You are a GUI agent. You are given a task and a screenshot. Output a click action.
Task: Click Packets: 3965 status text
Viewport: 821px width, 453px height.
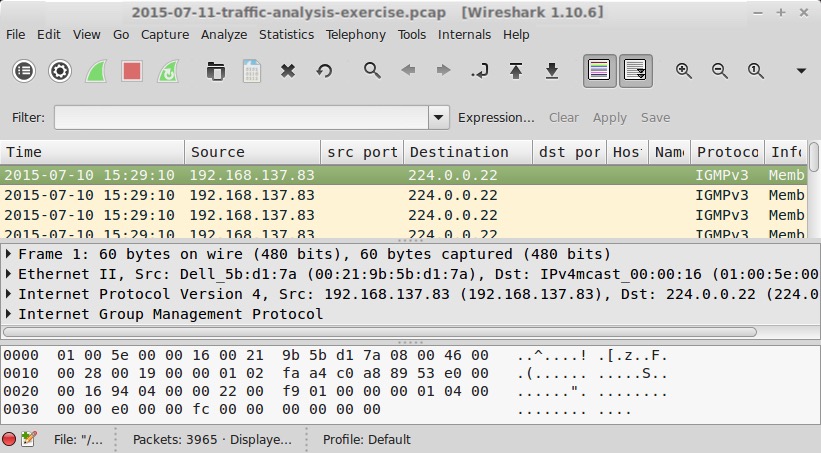coord(212,439)
